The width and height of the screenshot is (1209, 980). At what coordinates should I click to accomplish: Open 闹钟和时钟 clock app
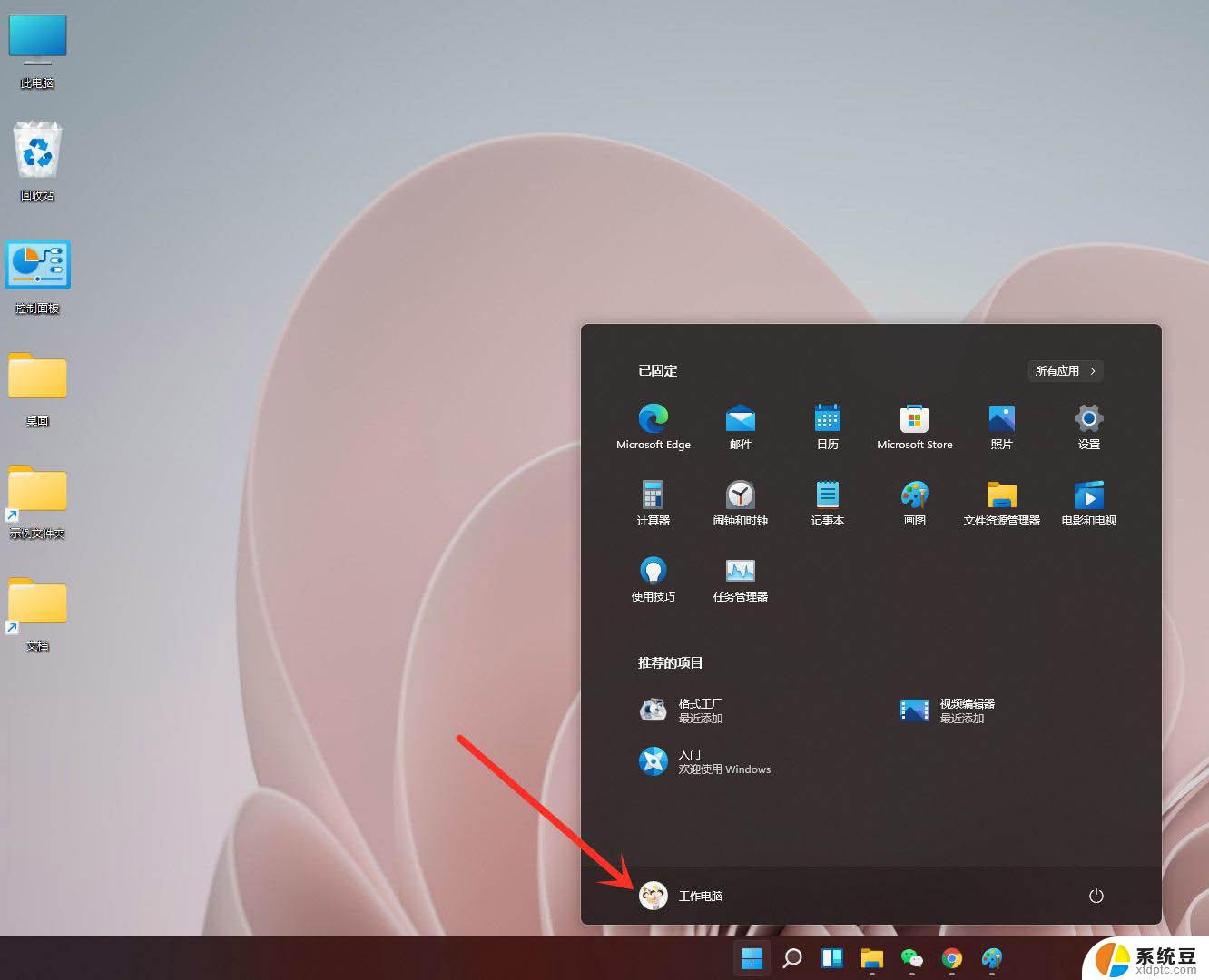(741, 503)
